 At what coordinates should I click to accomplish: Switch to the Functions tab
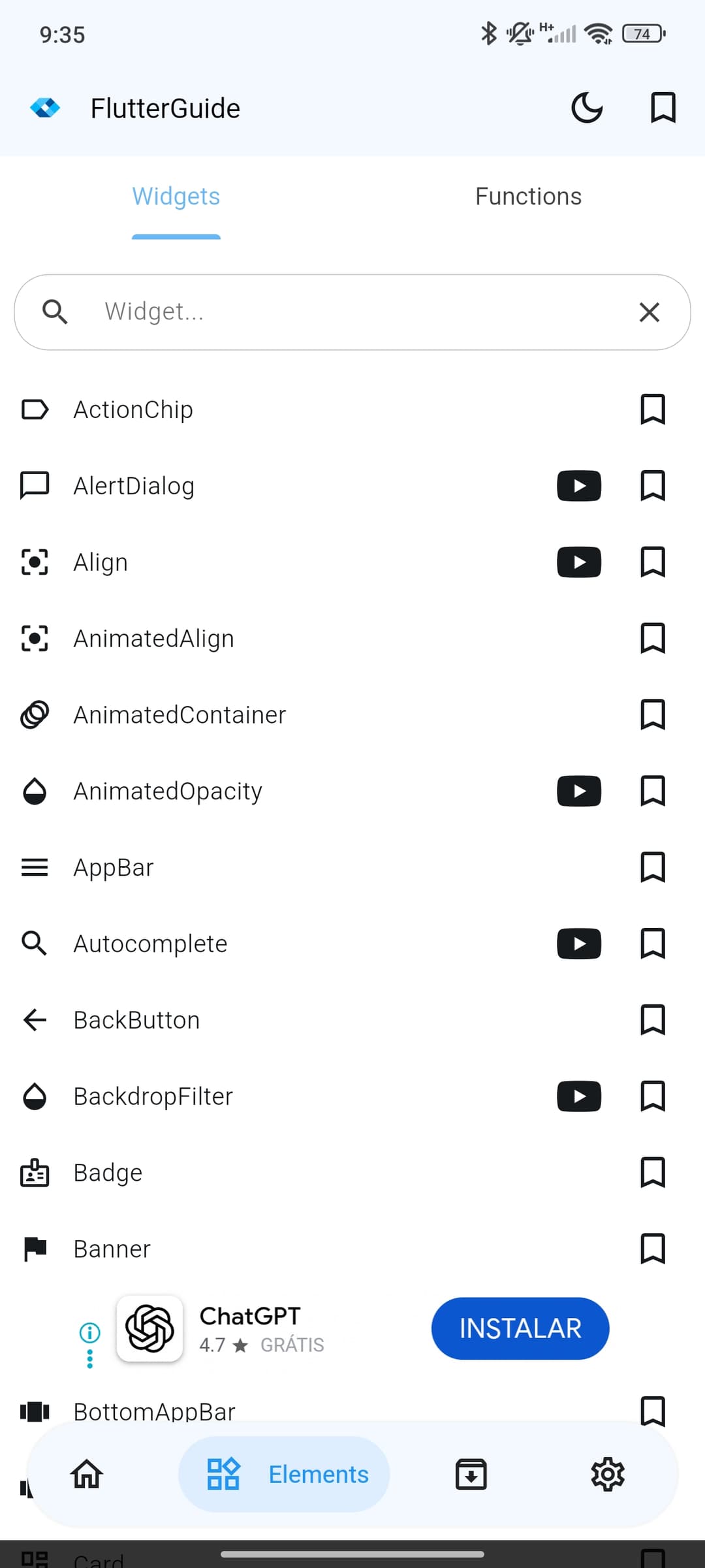coord(528,197)
